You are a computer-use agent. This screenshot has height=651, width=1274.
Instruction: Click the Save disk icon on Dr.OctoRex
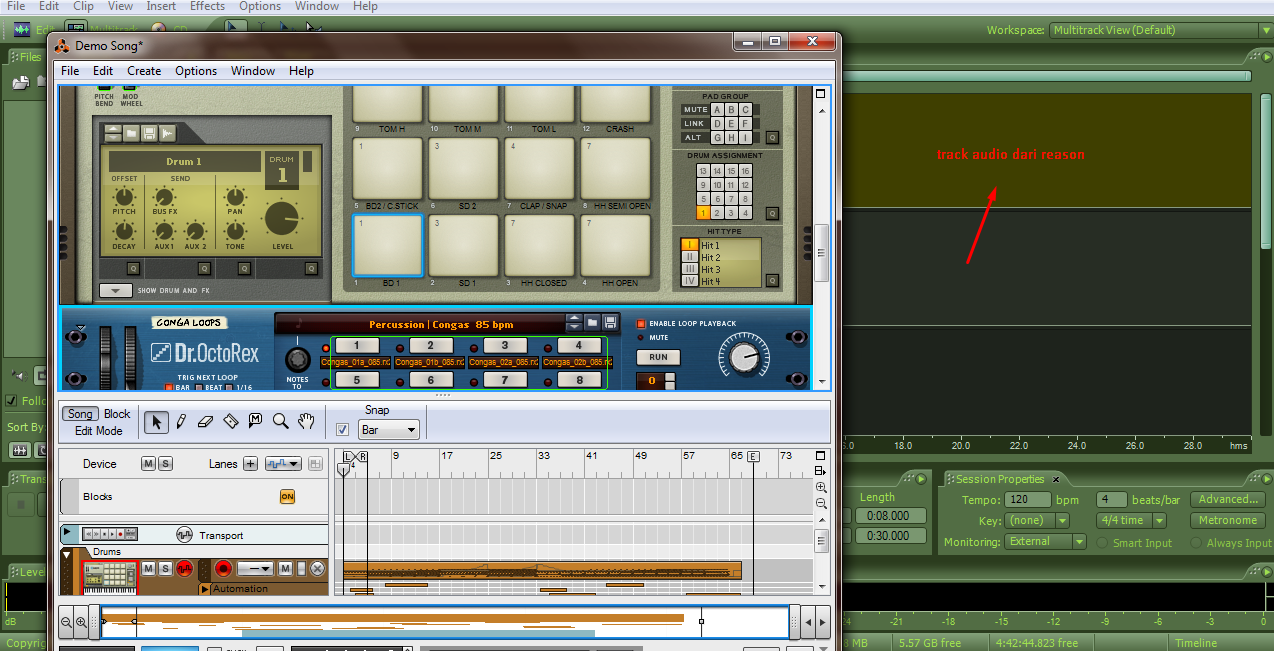pyautogui.click(x=608, y=323)
